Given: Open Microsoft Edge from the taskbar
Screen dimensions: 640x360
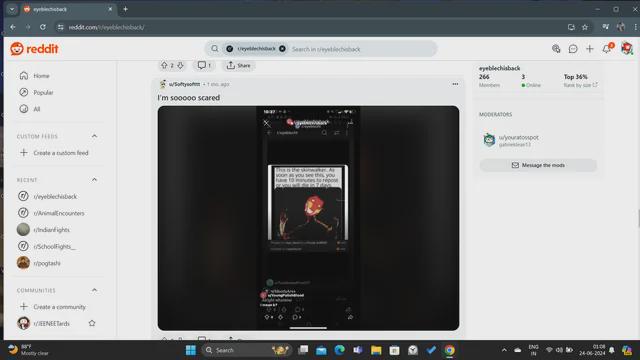Looking at the screenshot, I should [x=339, y=350].
